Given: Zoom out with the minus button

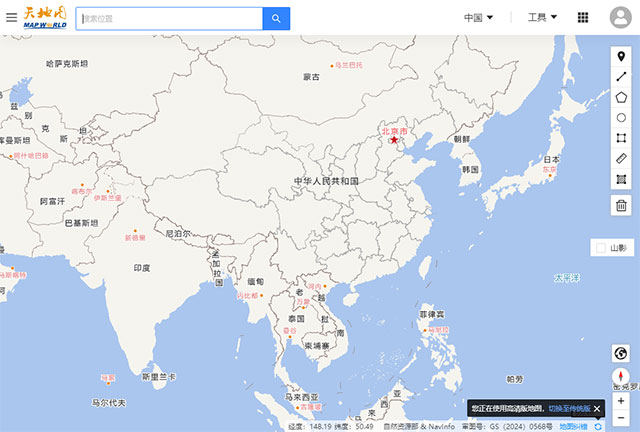Looking at the screenshot, I should pyautogui.click(x=621, y=418).
